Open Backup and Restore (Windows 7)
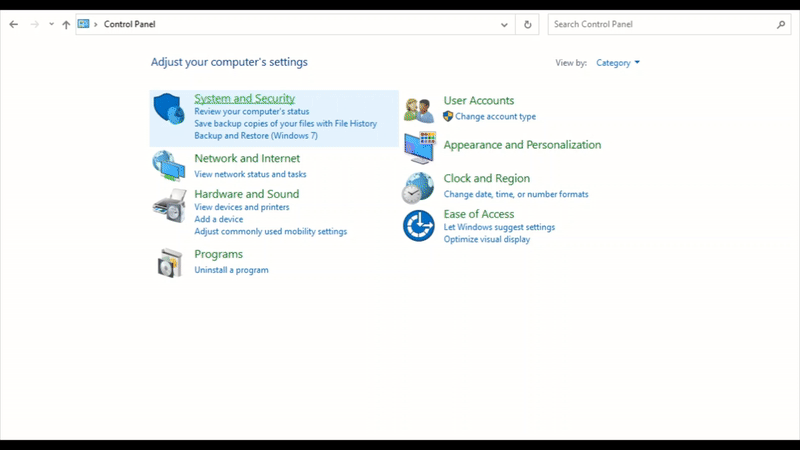800x450 pixels. (256, 136)
